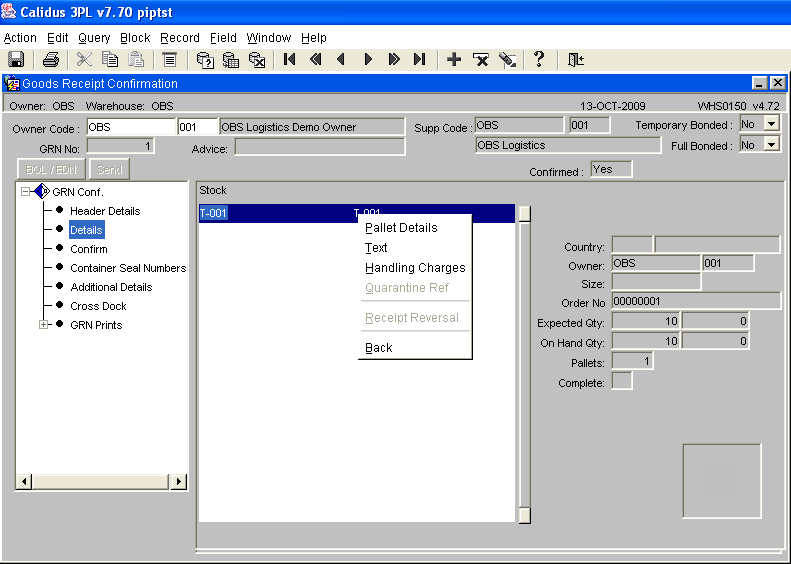Click the Send button
Viewport: 791px width, 564px height.
point(109,170)
